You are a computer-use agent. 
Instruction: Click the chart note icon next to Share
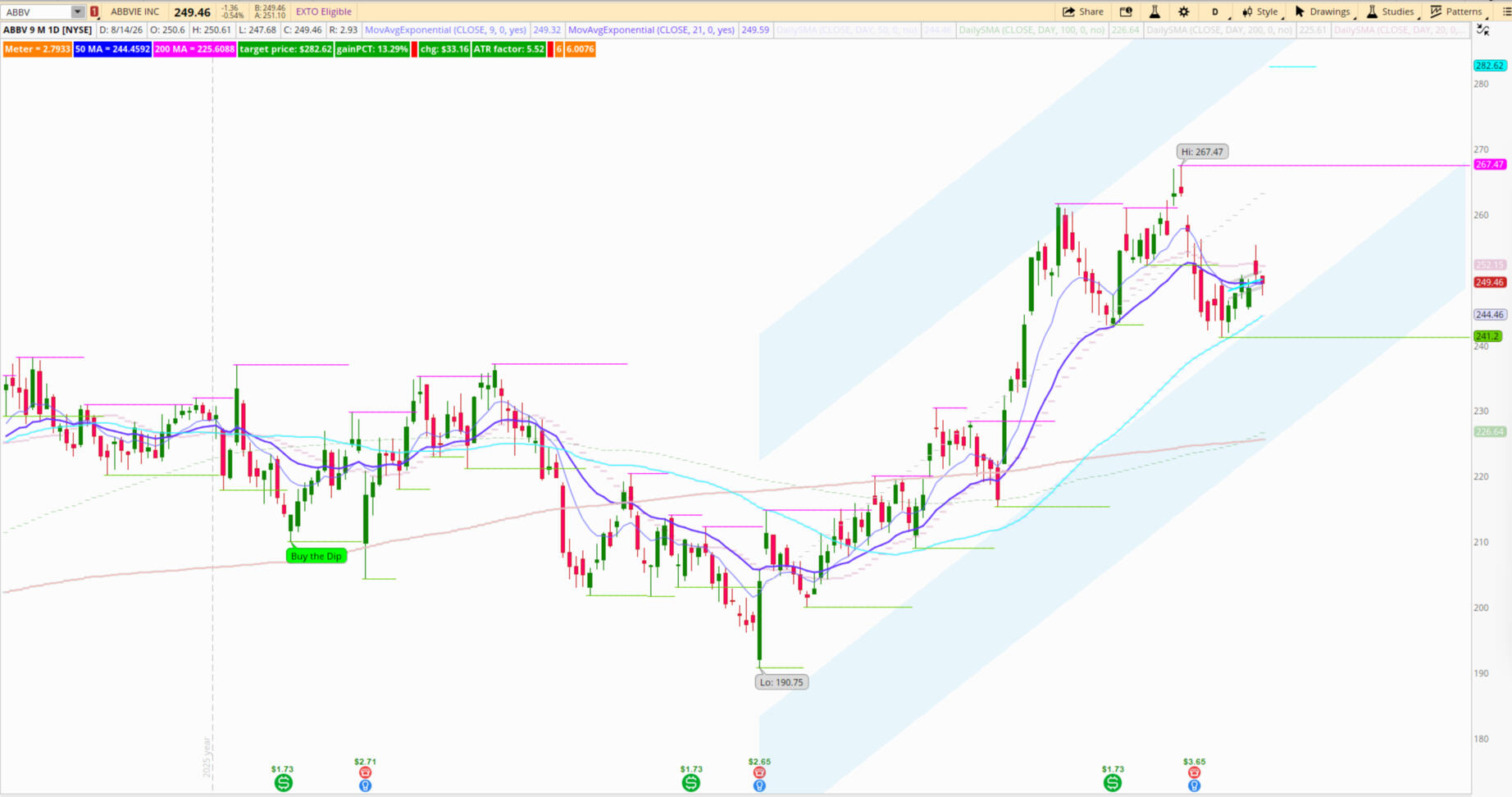click(1126, 11)
